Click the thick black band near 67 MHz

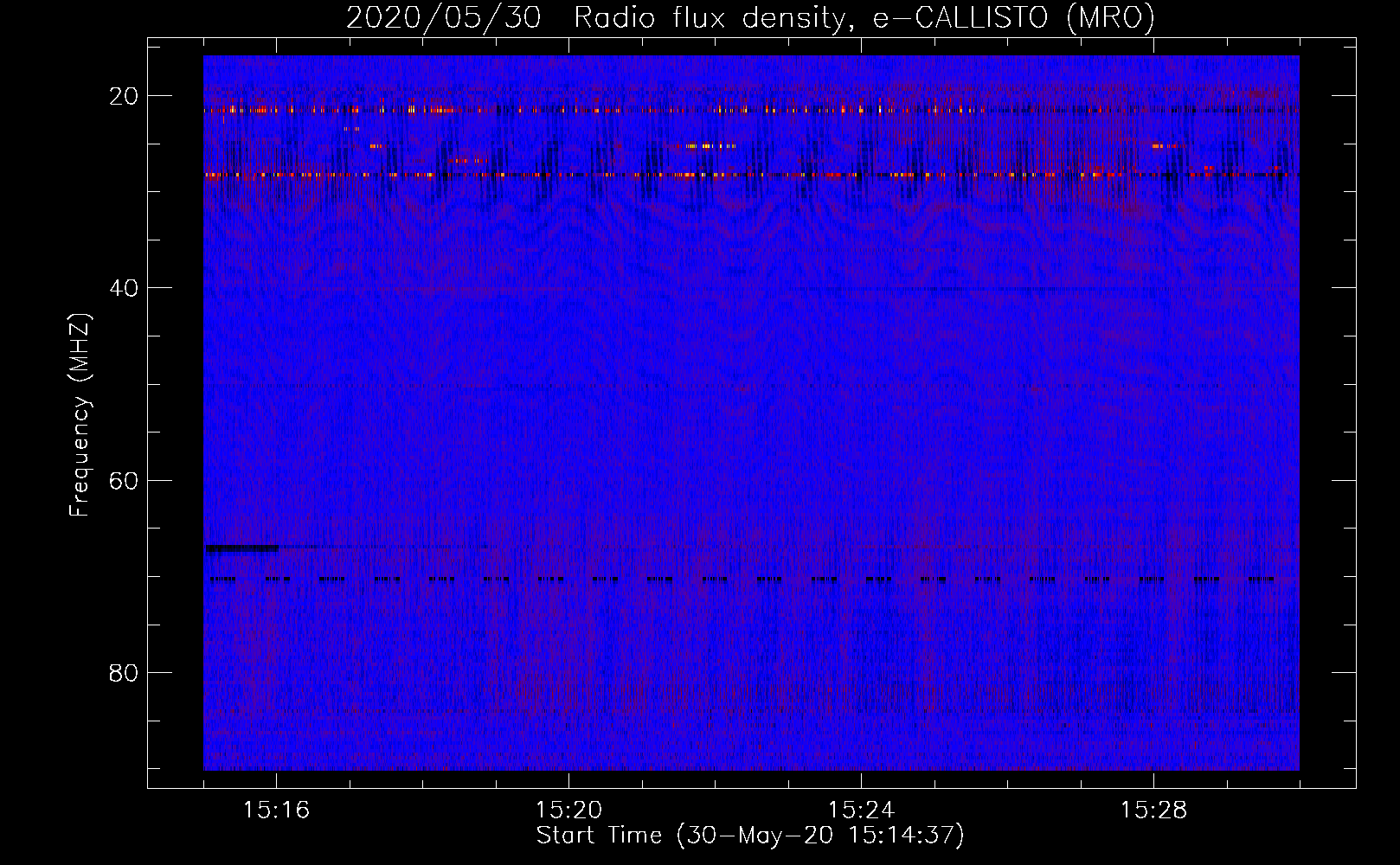pyautogui.click(x=241, y=548)
